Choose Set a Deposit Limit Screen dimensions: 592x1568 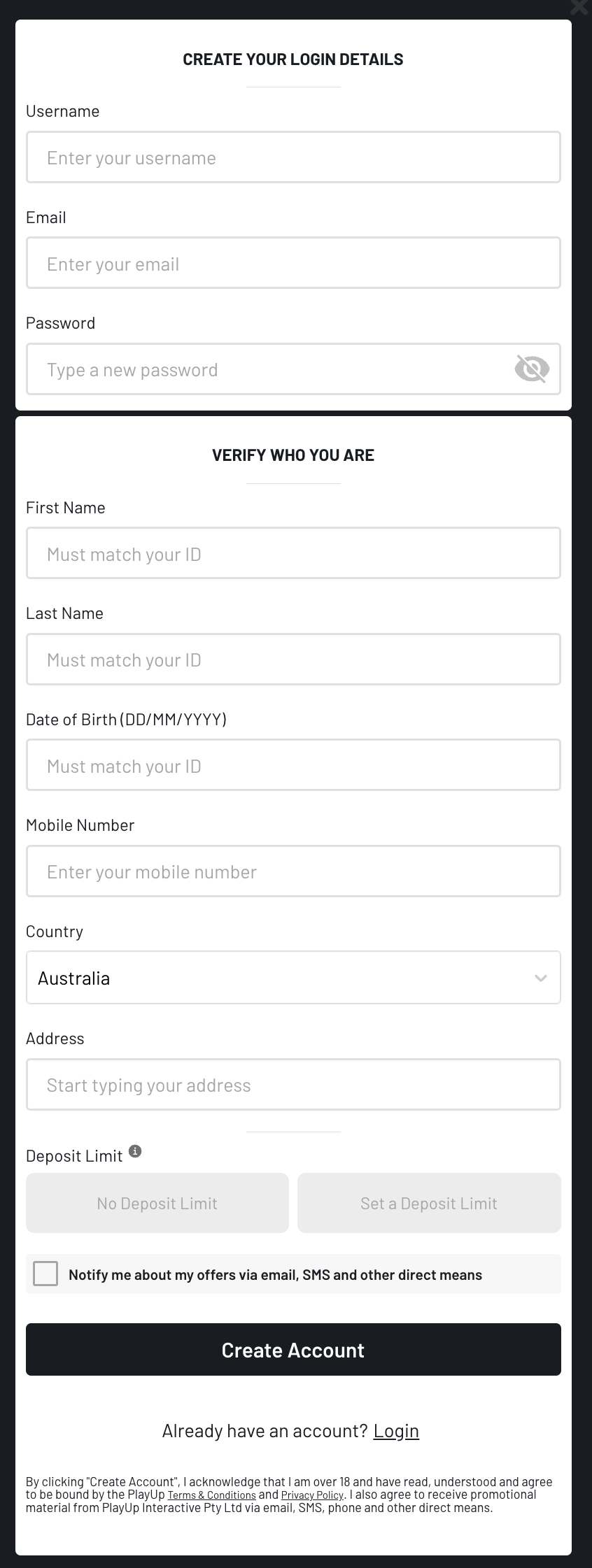(429, 1202)
